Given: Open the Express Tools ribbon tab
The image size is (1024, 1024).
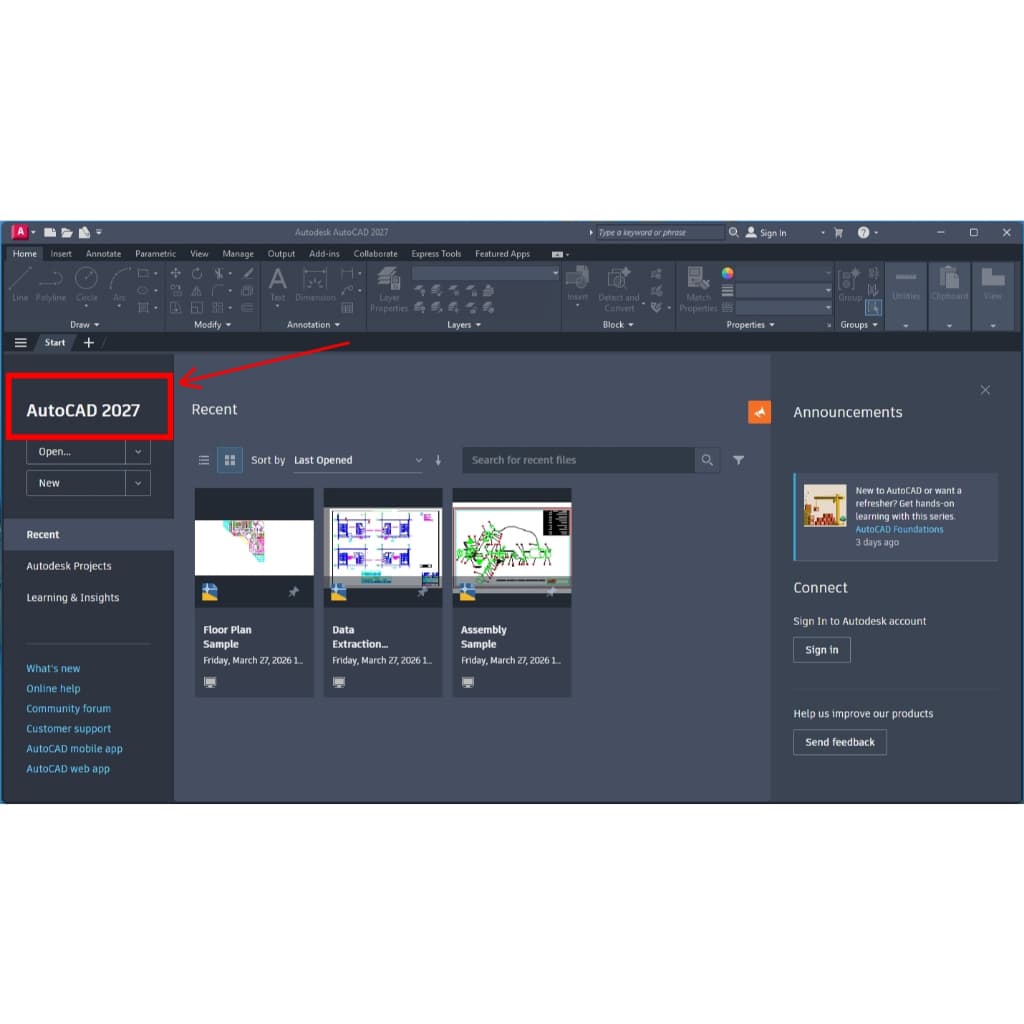Looking at the screenshot, I should coord(436,253).
